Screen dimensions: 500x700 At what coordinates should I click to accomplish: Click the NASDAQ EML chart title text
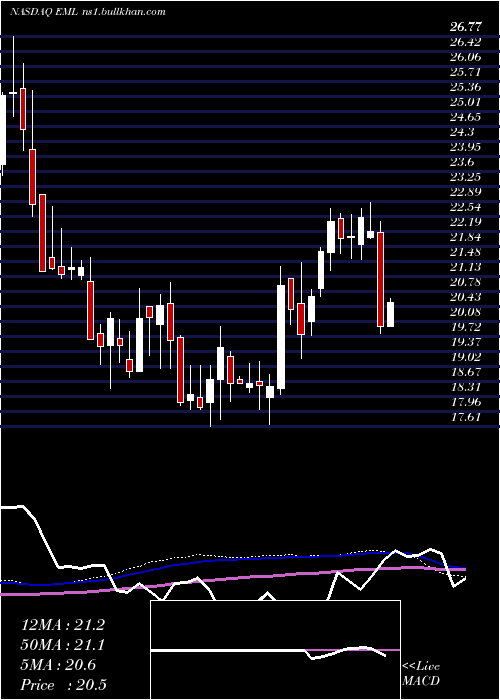pos(88,12)
